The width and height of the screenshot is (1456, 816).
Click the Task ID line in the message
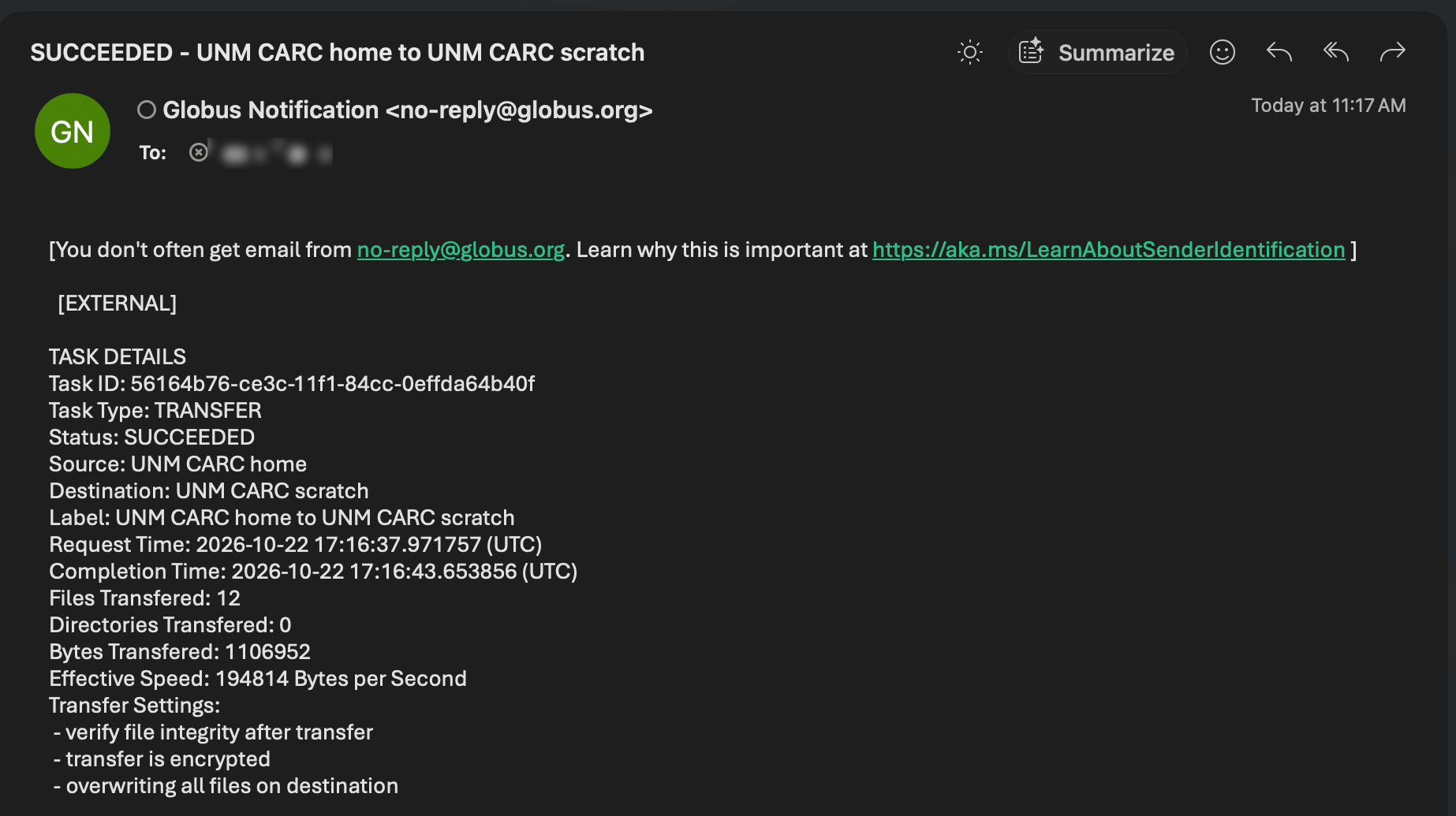click(292, 384)
